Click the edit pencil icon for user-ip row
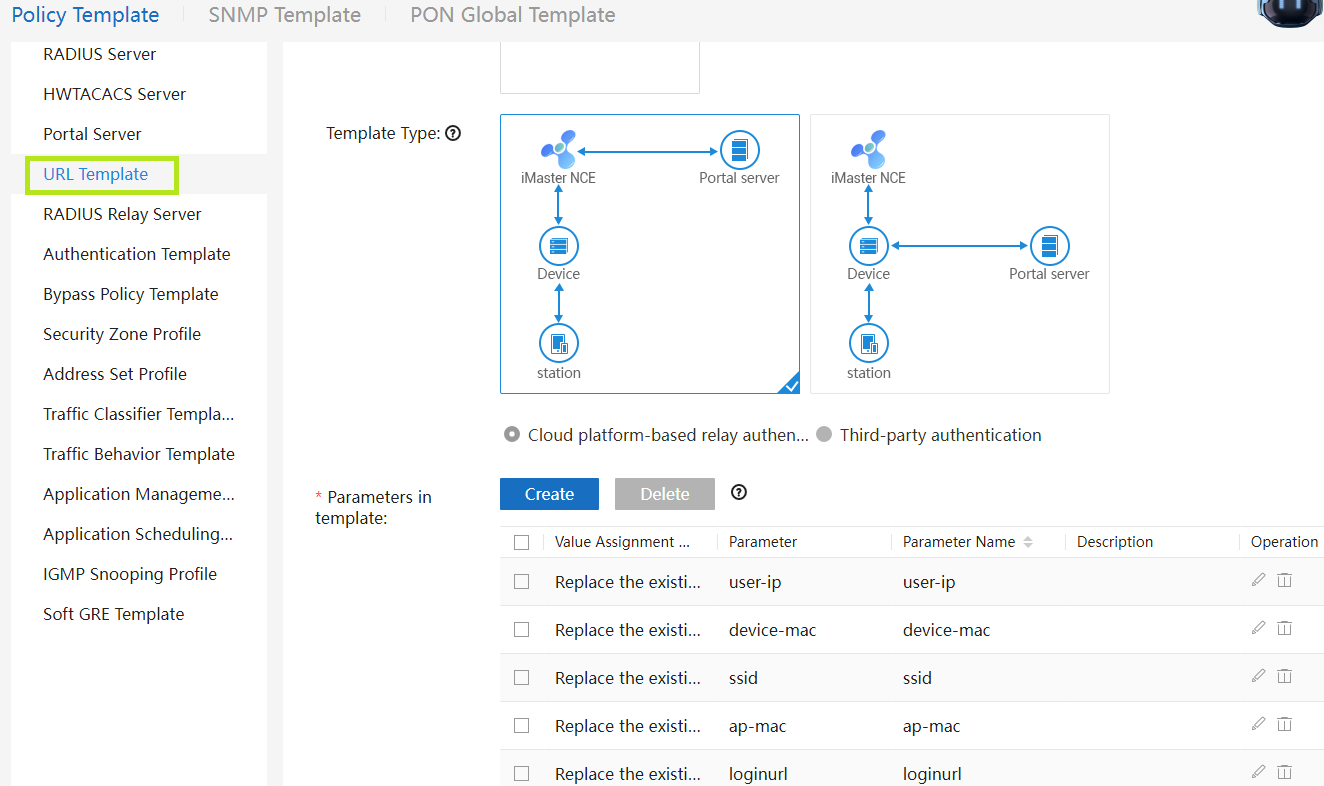This screenshot has height=786, width=1324. click(1258, 580)
